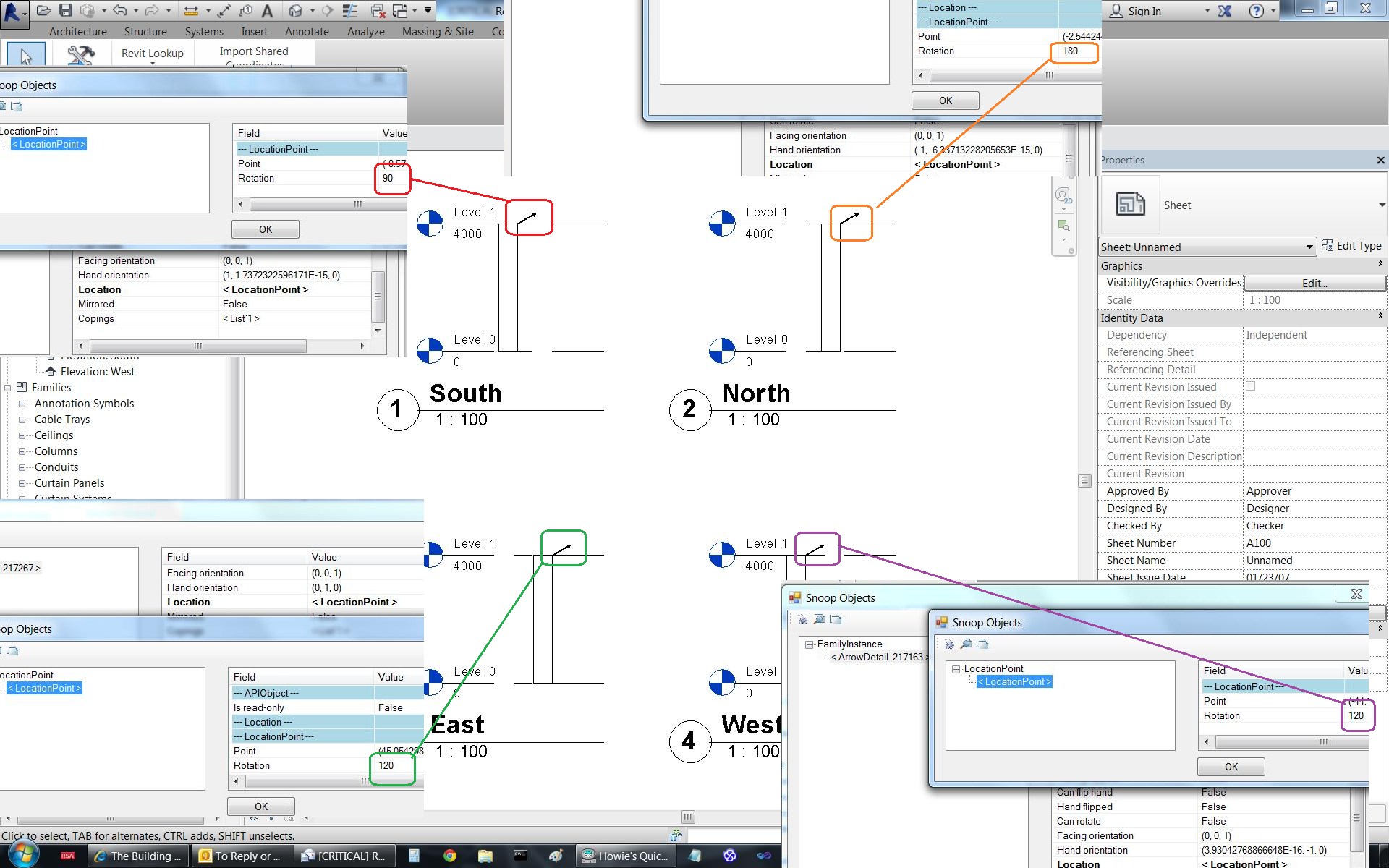Enable the Current Revision Issued checkbox
This screenshot has width=1389, height=868.
click(1250, 386)
